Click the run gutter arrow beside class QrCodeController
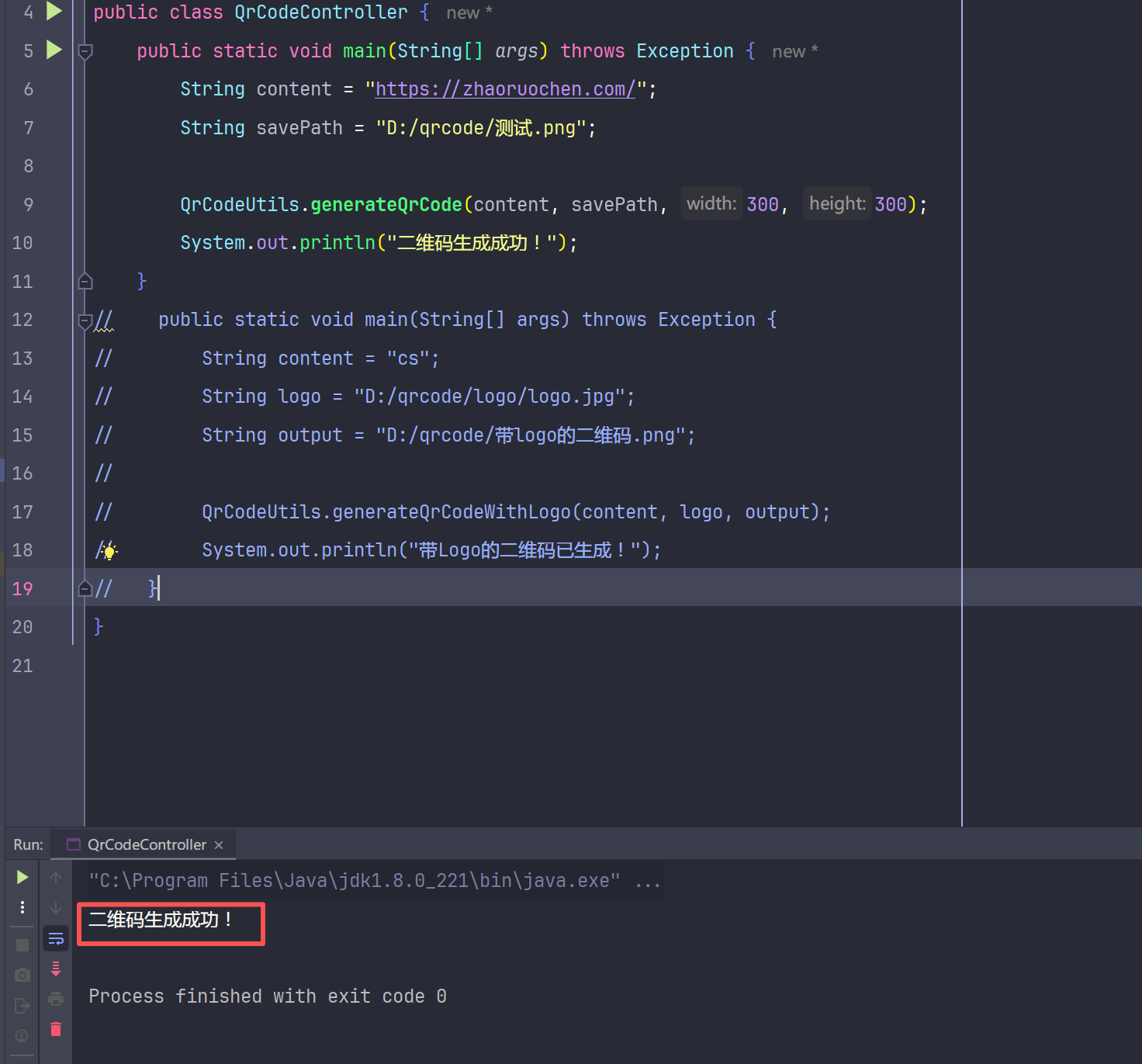The image size is (1142, 1064). pos(54,11)
